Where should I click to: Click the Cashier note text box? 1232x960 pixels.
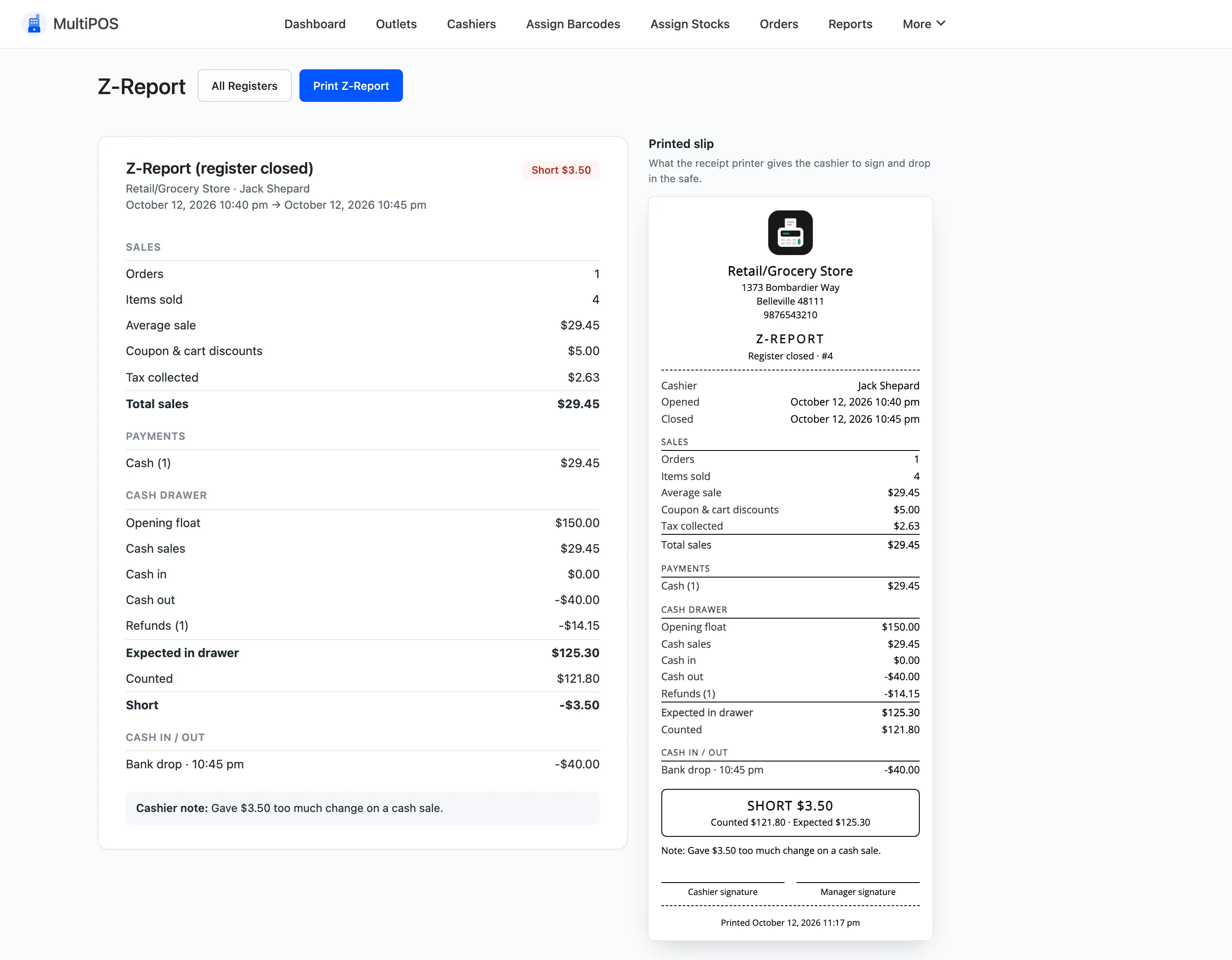pyautogui.click(x=362, y=808)
